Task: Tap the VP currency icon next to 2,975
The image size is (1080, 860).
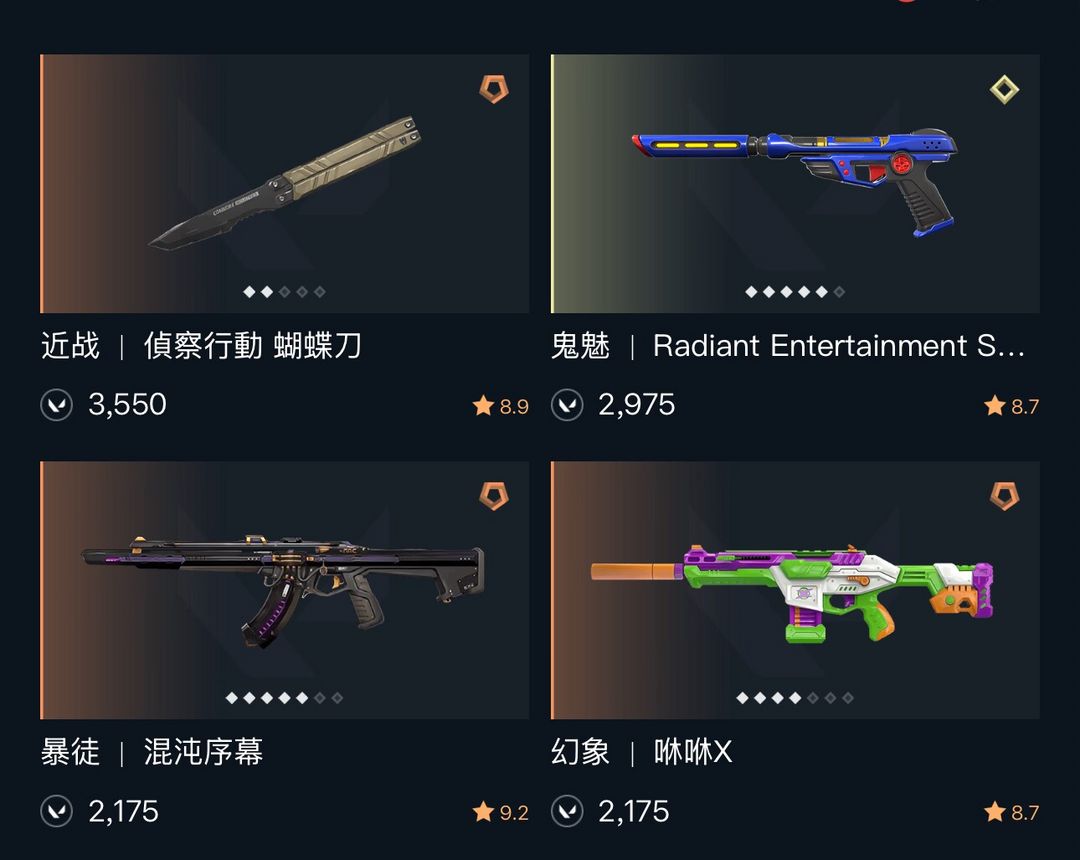Action: [567, 405]
